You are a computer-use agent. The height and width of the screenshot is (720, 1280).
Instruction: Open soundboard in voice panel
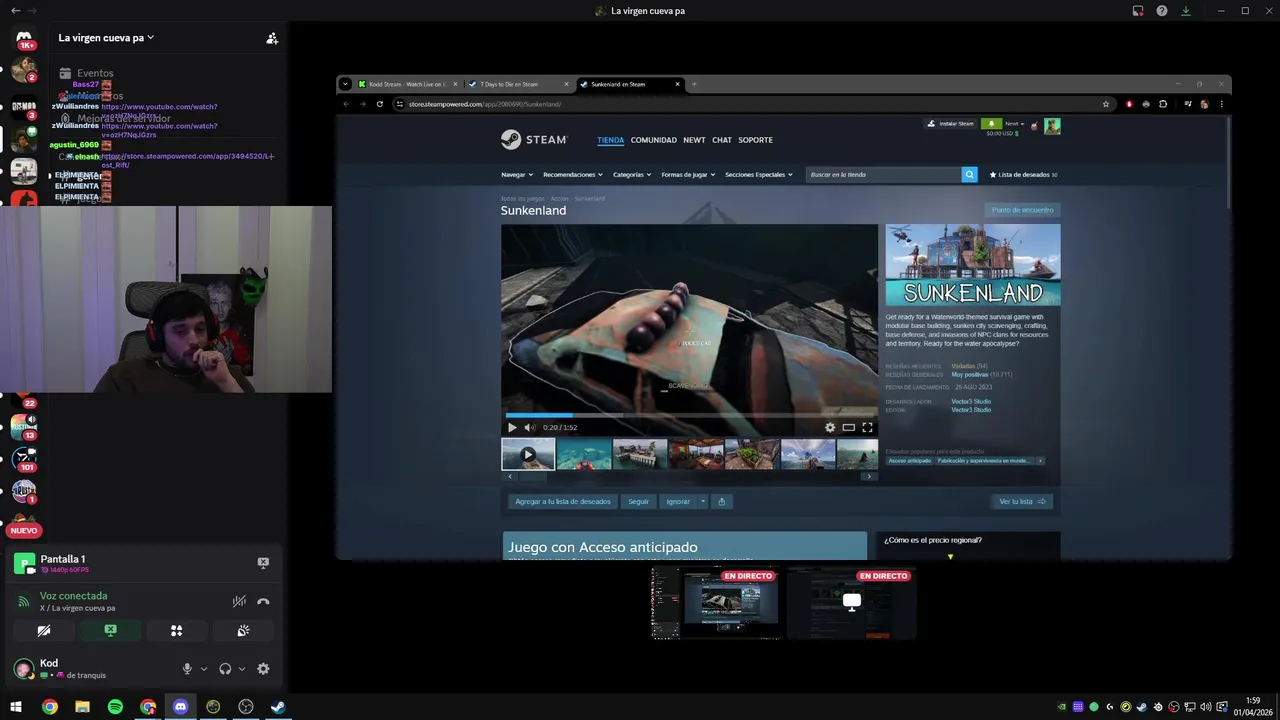tap(242, 630)
